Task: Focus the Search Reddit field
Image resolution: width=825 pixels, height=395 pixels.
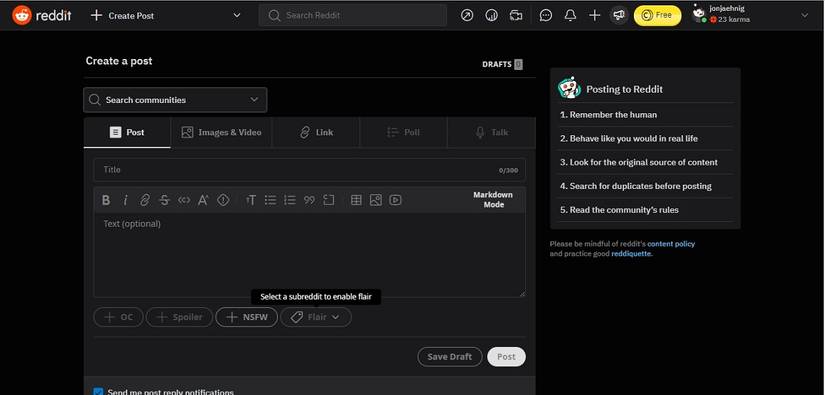Action: tap(353, 15)
